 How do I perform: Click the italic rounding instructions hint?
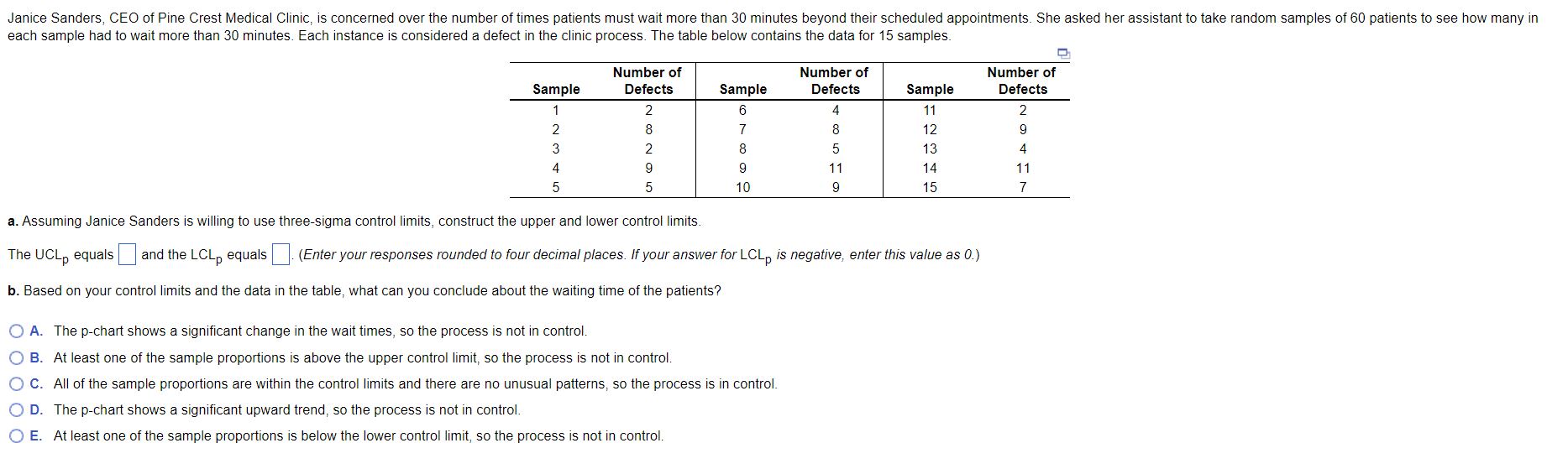639,255
